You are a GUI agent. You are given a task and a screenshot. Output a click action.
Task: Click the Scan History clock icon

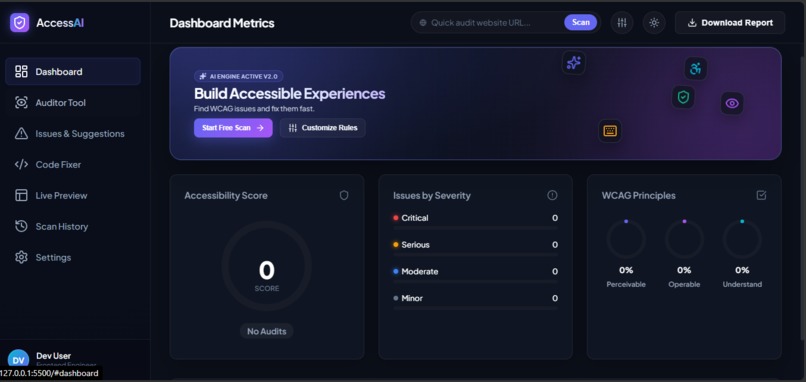click(21, 226)
